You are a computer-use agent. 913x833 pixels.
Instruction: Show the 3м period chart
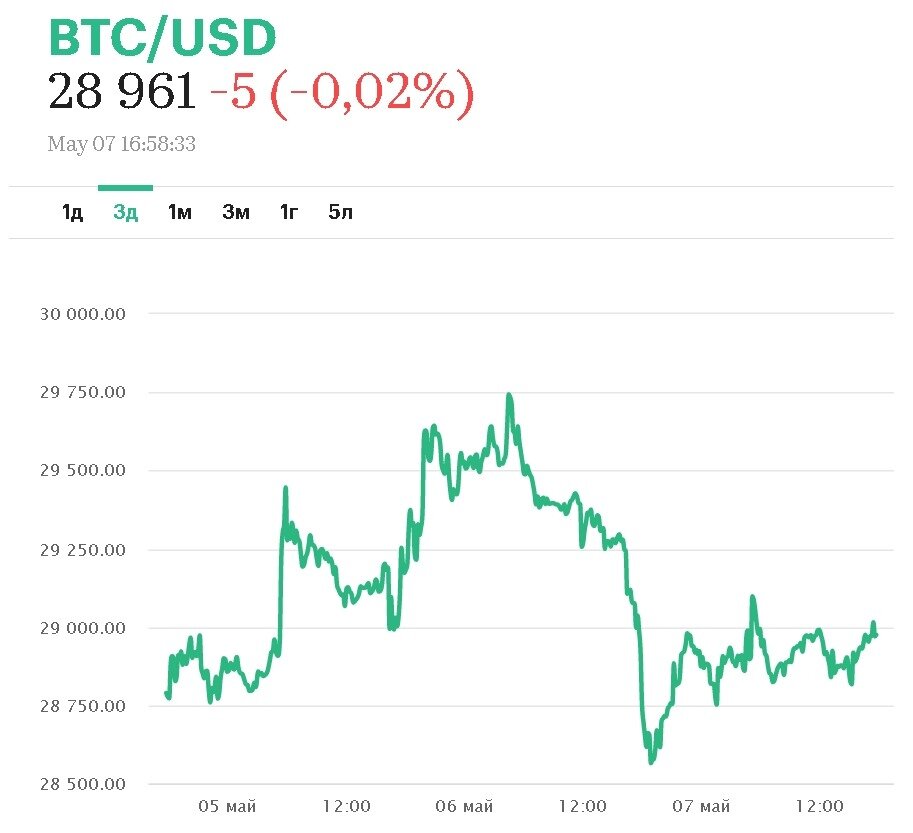pos(235,212)
